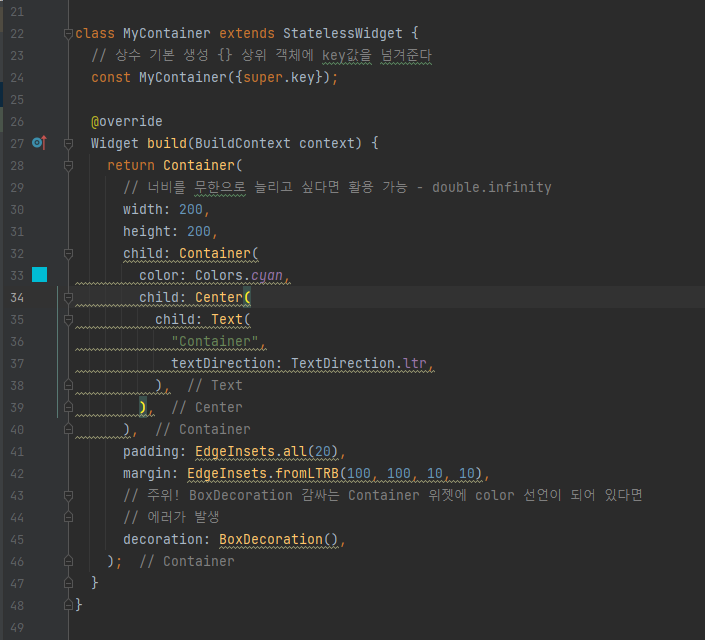Click line number 34 in the gutter
The image size is (705, 640).
[x=17, y=298]
